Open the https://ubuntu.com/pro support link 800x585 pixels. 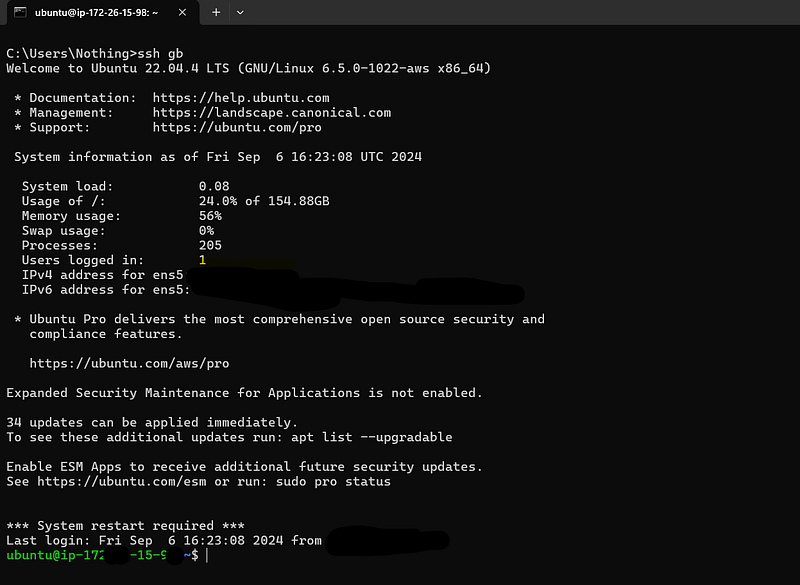[x=237, y=127]
